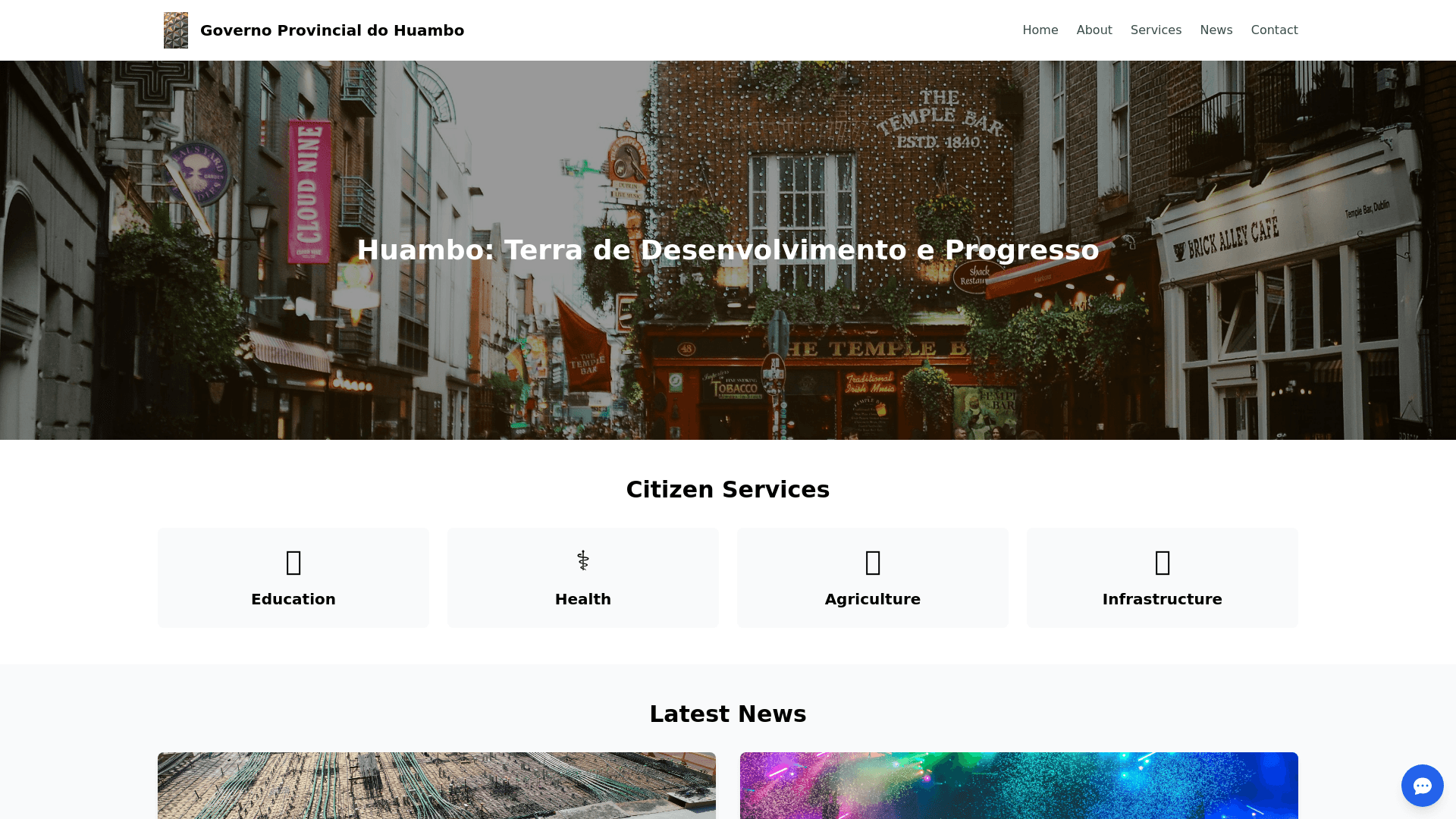The image size is (1456, 819).
Task: Open the chat bubble widget
Action: coord(1422,786)
